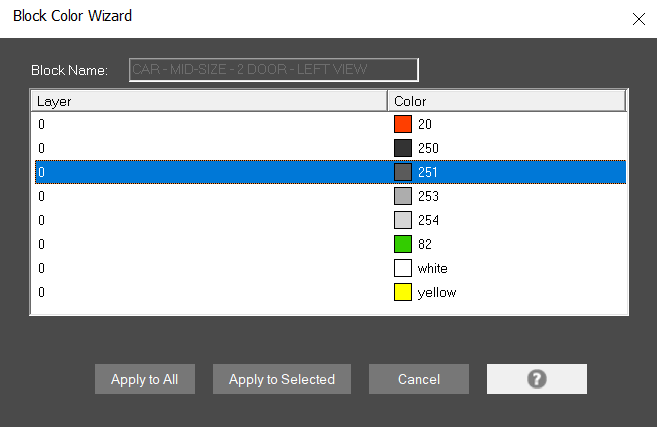The image size is (657, 427).
Task: Click the red color 20 swatch
Action: coord(403,124)
